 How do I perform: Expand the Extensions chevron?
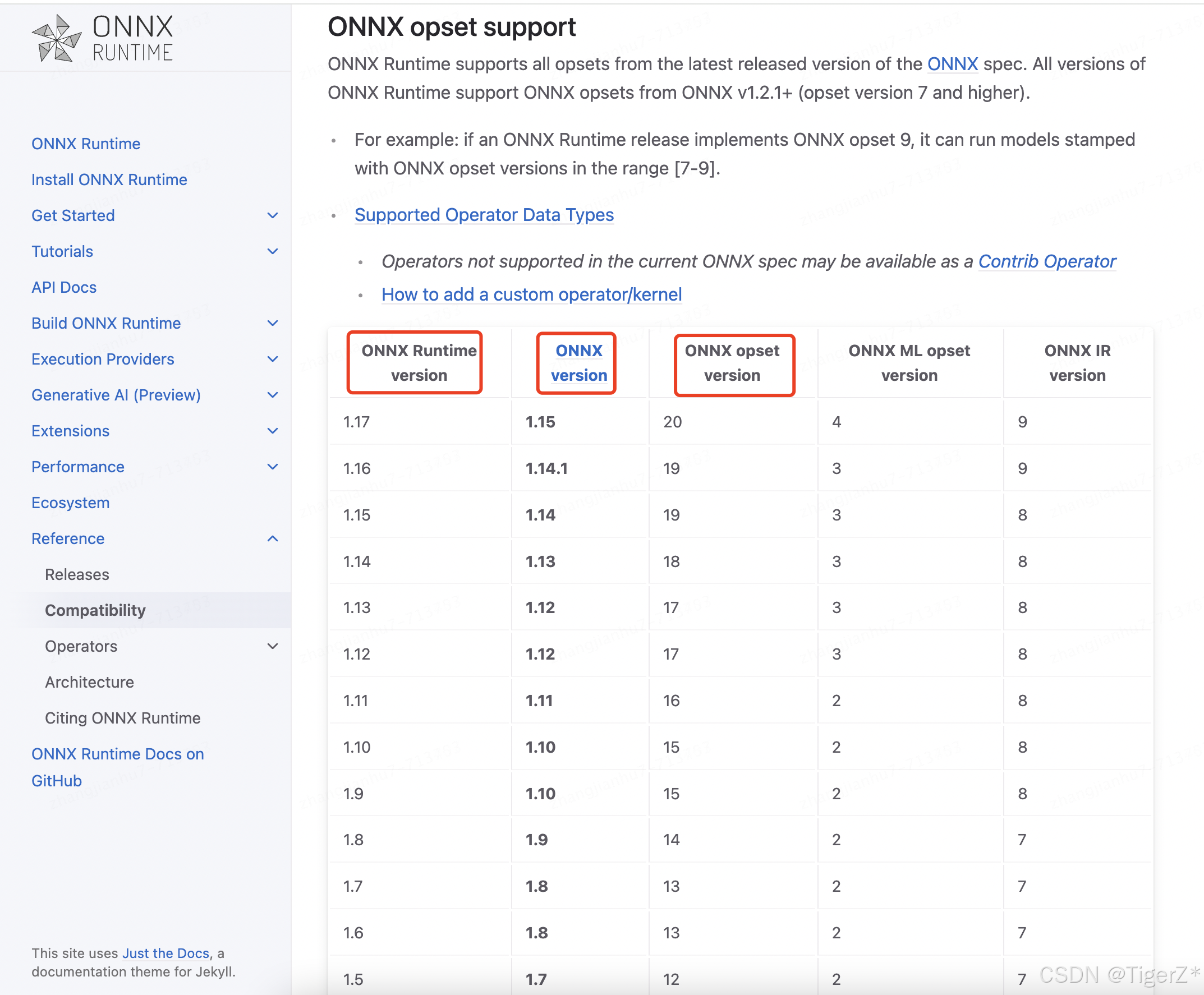pyautogui.click(x=273, y=431)
